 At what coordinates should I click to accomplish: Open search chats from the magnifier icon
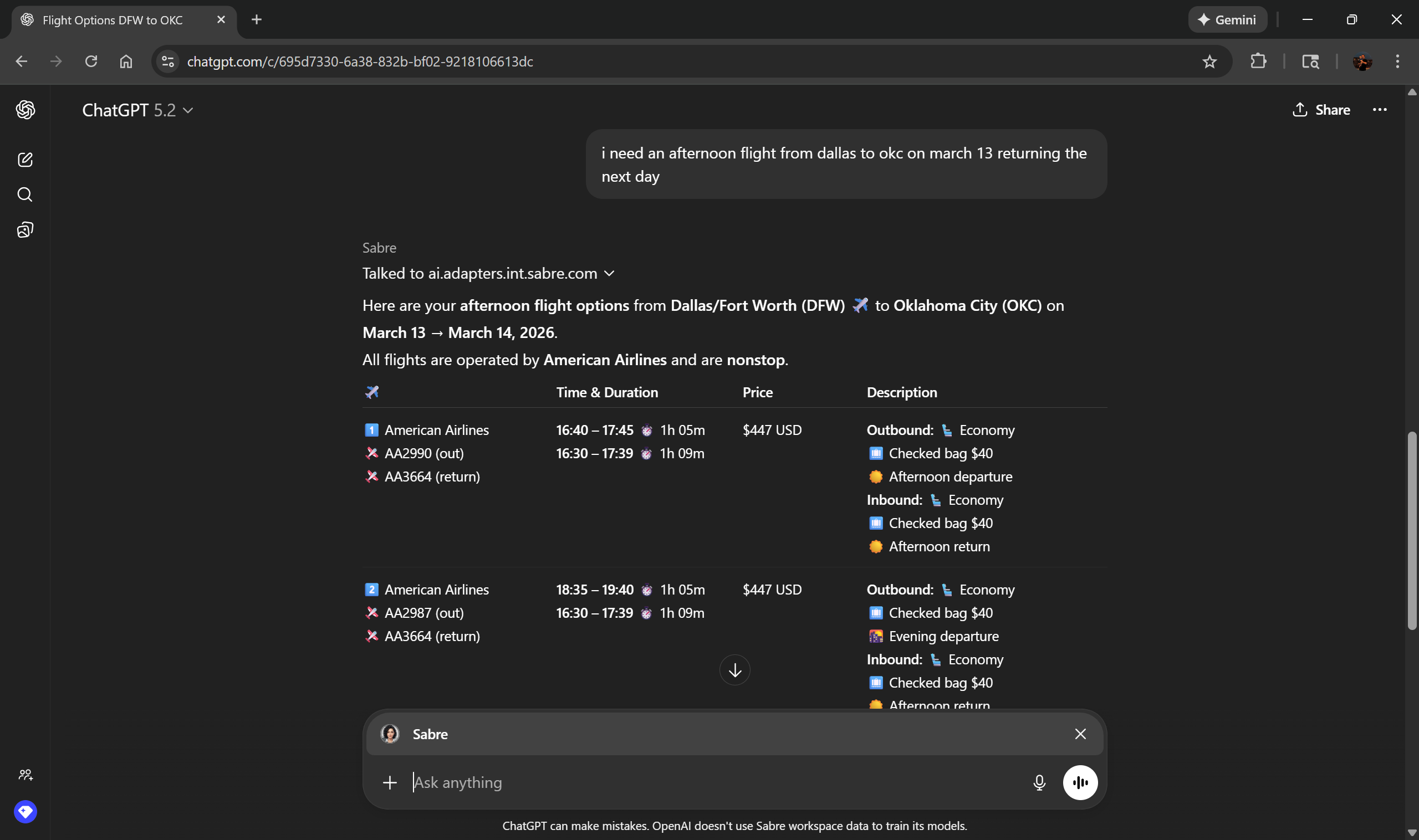25,194
